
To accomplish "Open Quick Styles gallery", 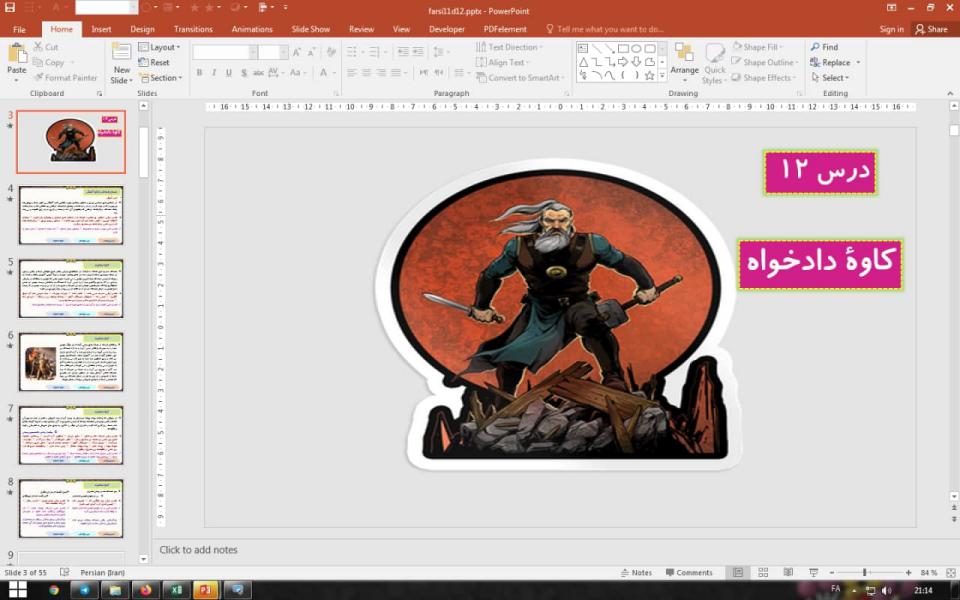I will (714, 64).
